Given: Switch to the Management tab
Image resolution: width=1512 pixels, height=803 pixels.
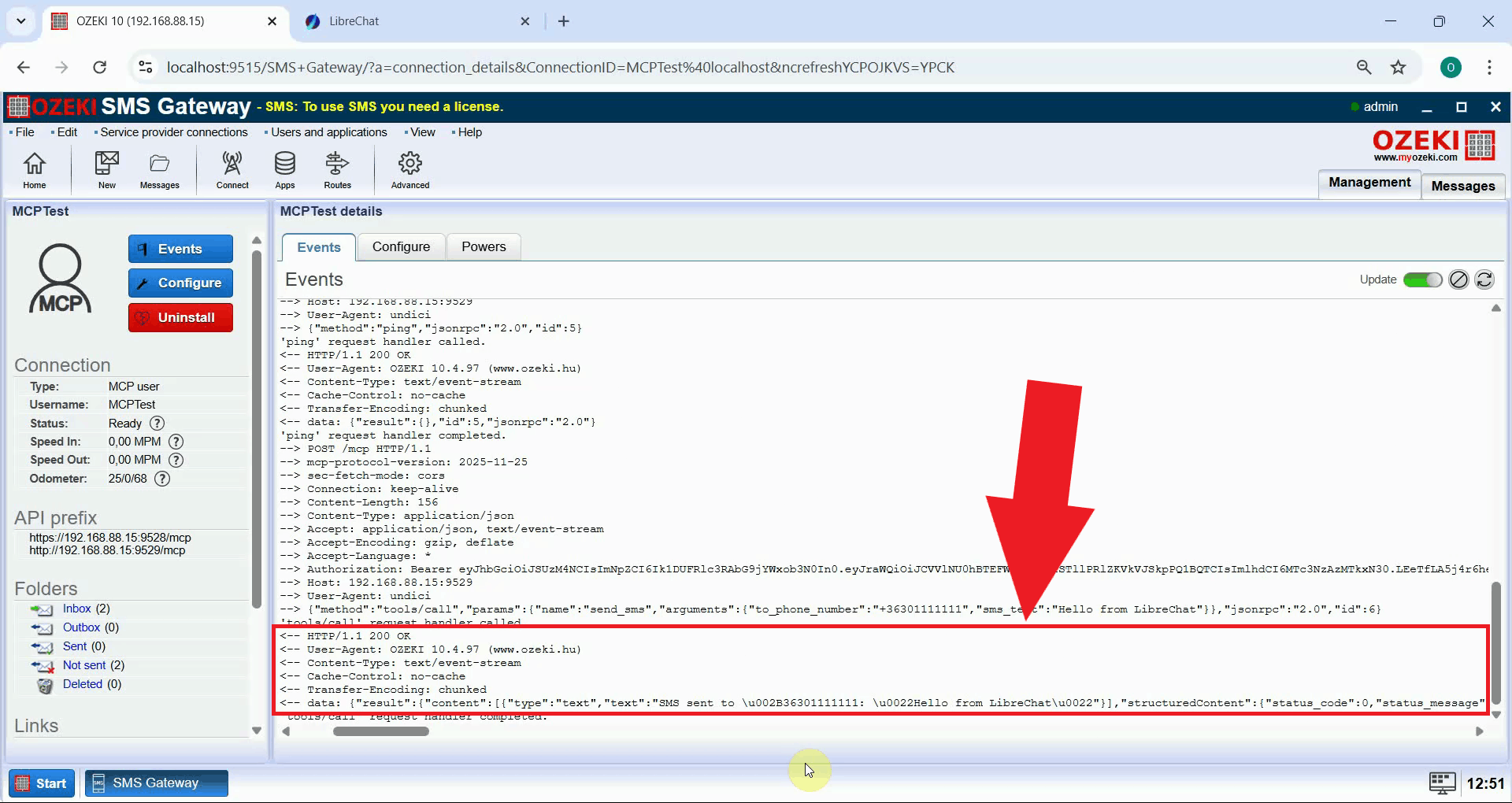Looking at the screenshot, I should click(x=1369, y=183).
